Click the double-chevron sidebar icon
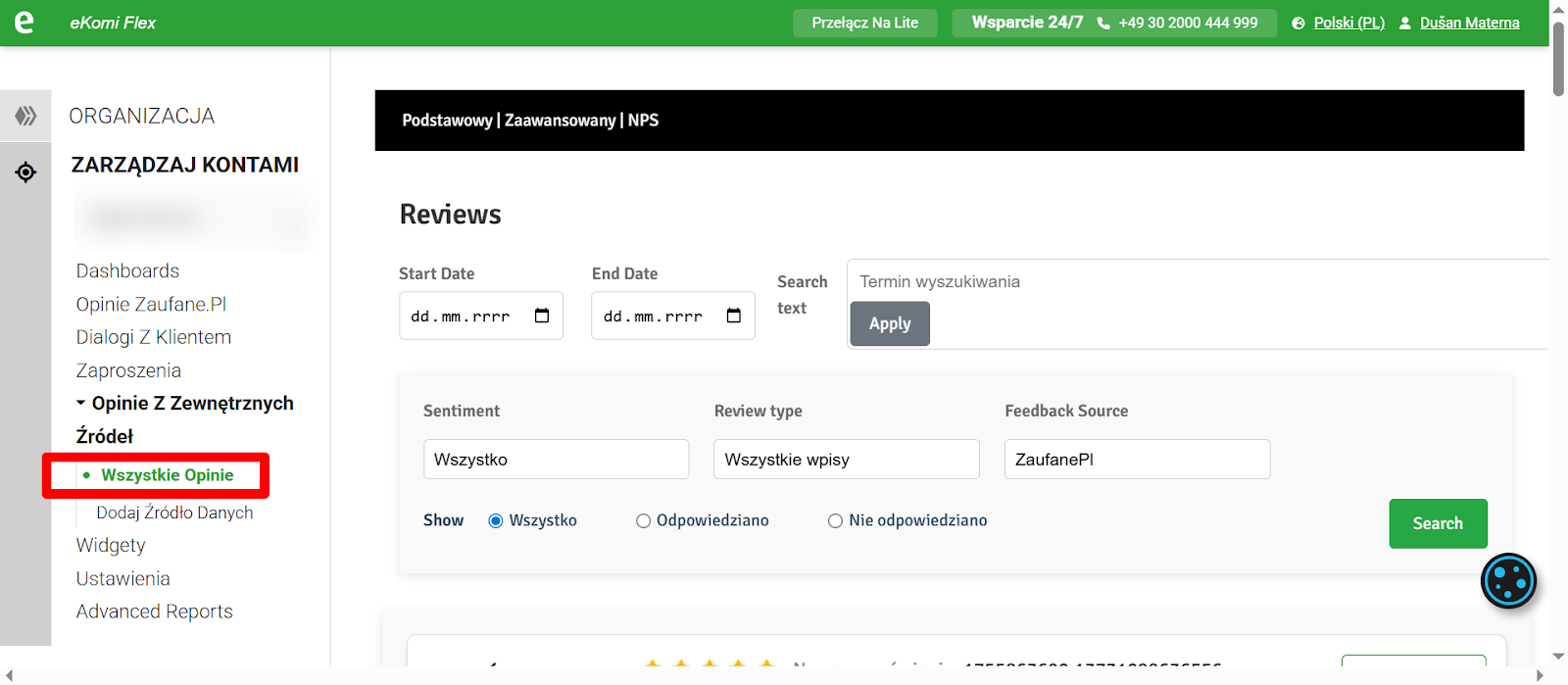The height and width of the screenshot is (685, 1568). pyautogui.click(x=25, y=116)
